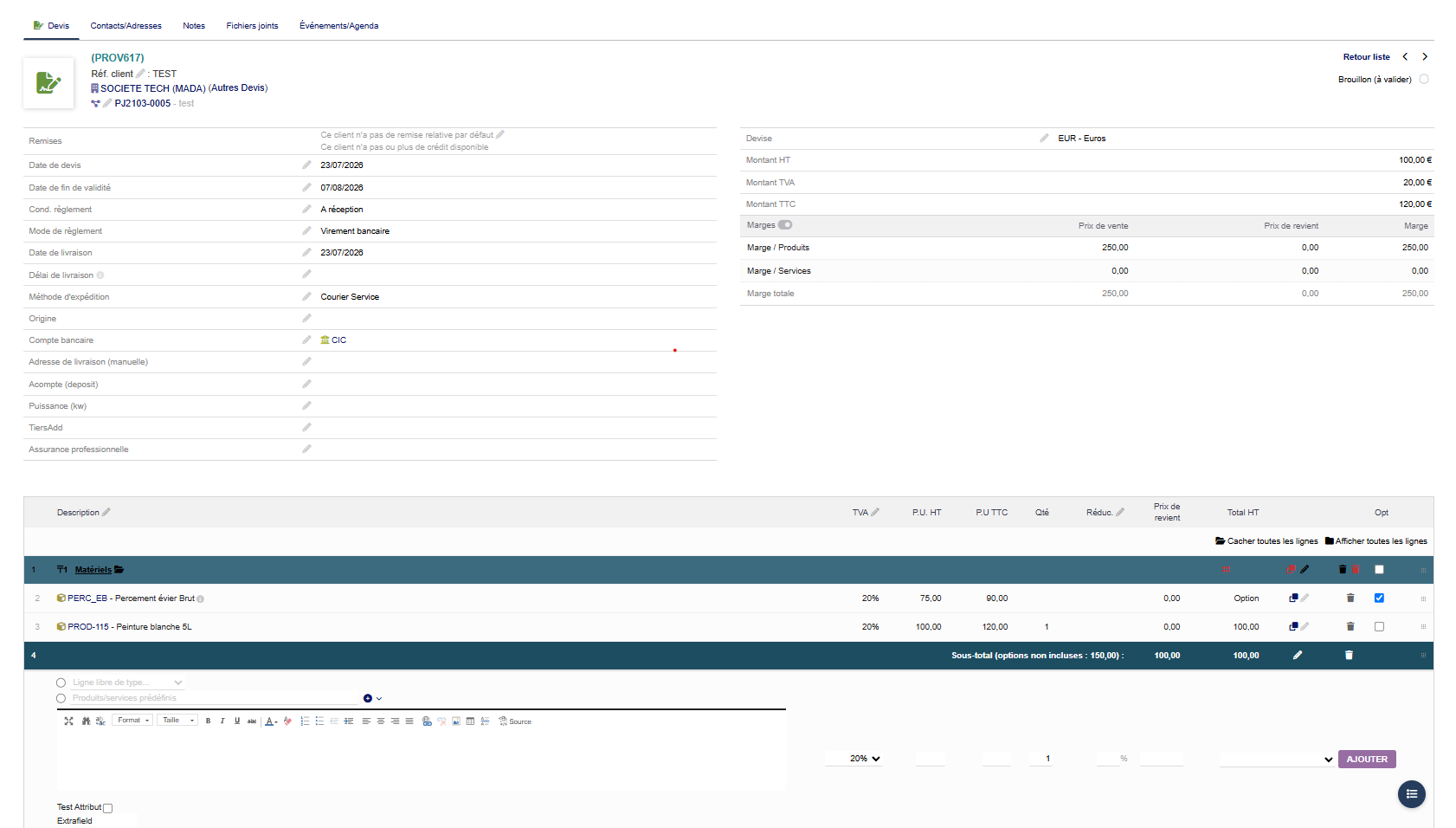Toggle the Marges switch
The width and height of the screenshot is (1456, 828).
click(x=785, y=225)
